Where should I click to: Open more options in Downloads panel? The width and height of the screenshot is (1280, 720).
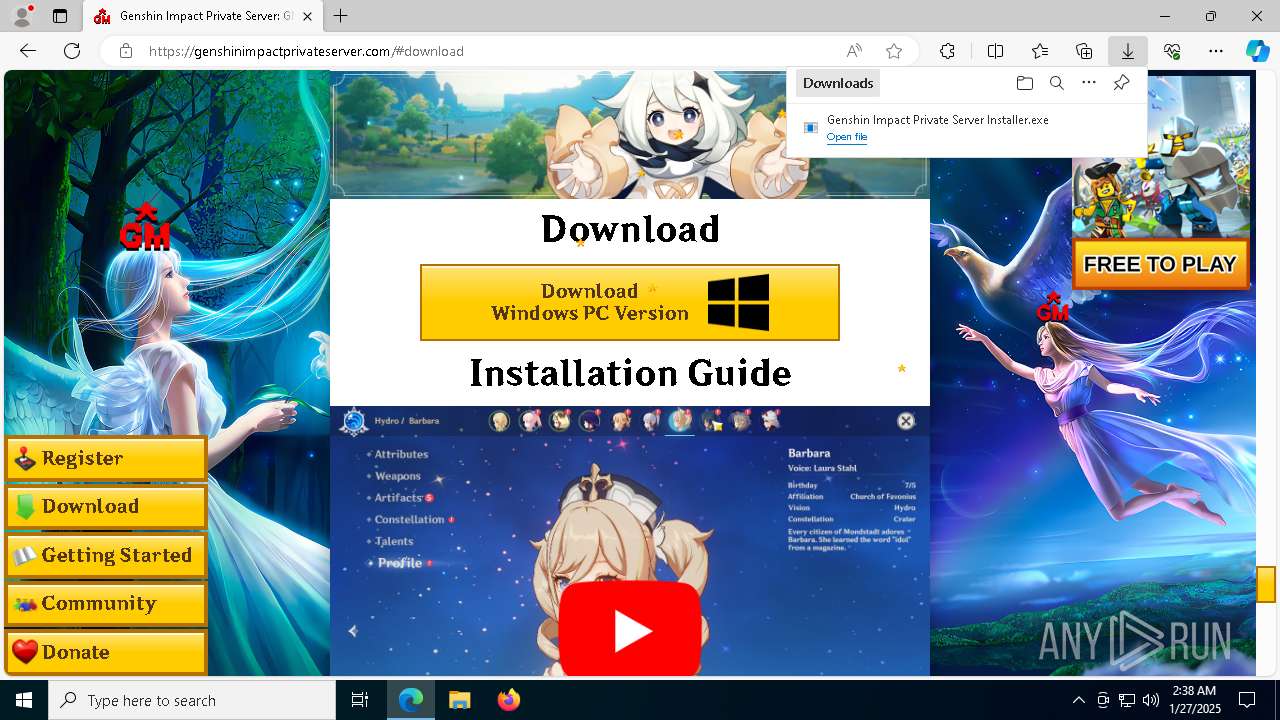pyautogui.click(x=1089, y=83)
